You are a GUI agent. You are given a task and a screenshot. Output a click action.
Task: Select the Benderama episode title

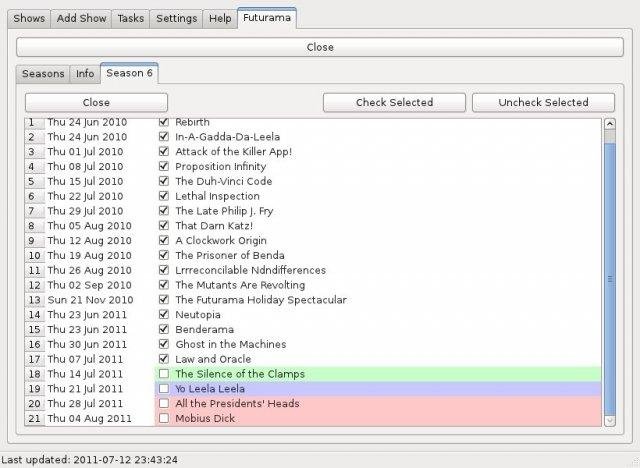[x=204, y=329]
